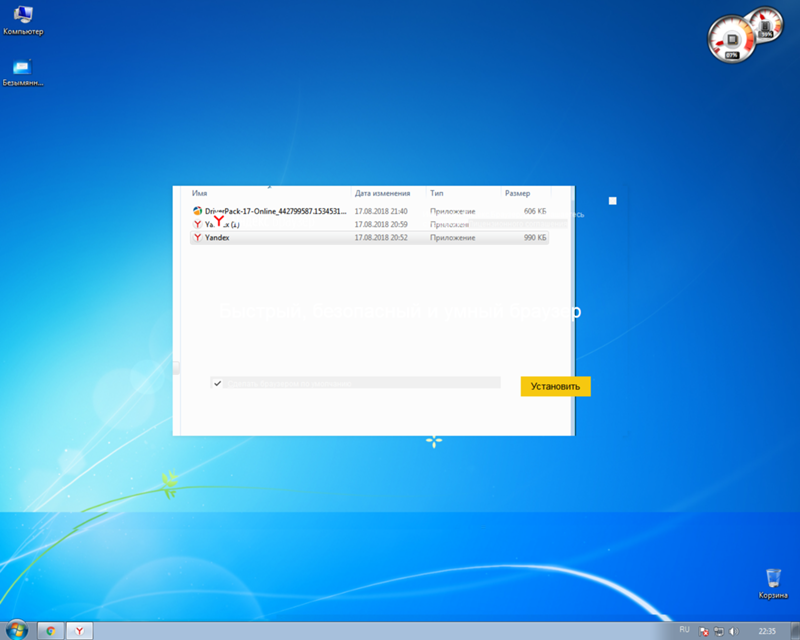This screenshot has width=800, height=640.
Task: Select the highlighted file name Yandex
Action: pyautogui.click(x=217, y=237)
